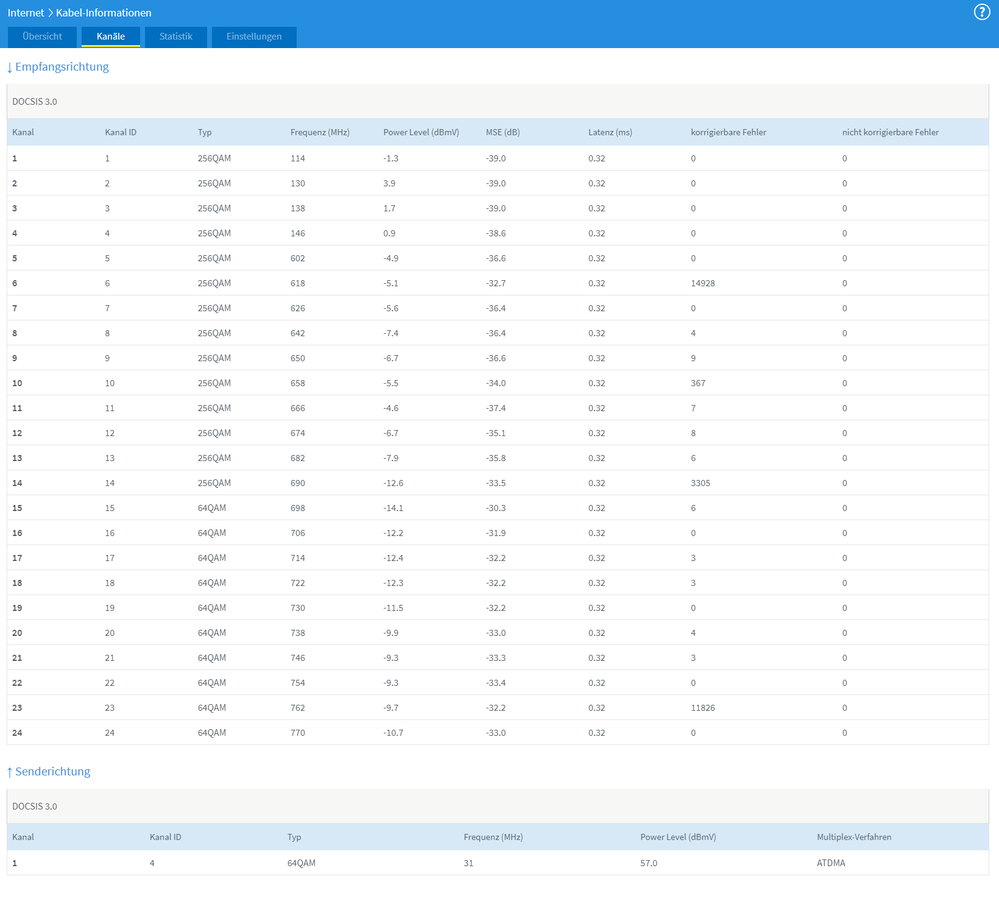Select the correctable error value 14928

click(703, 283)
